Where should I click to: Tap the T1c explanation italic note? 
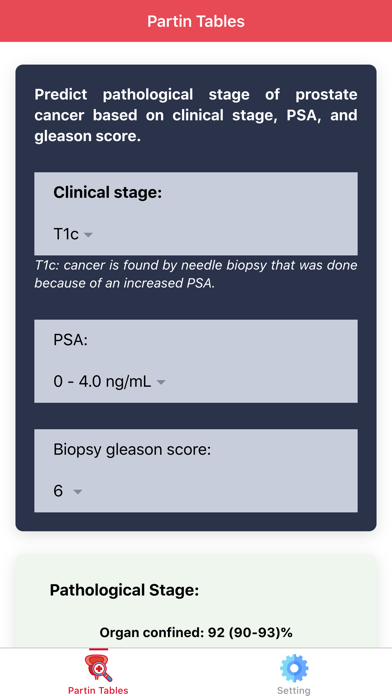(196, 274)
